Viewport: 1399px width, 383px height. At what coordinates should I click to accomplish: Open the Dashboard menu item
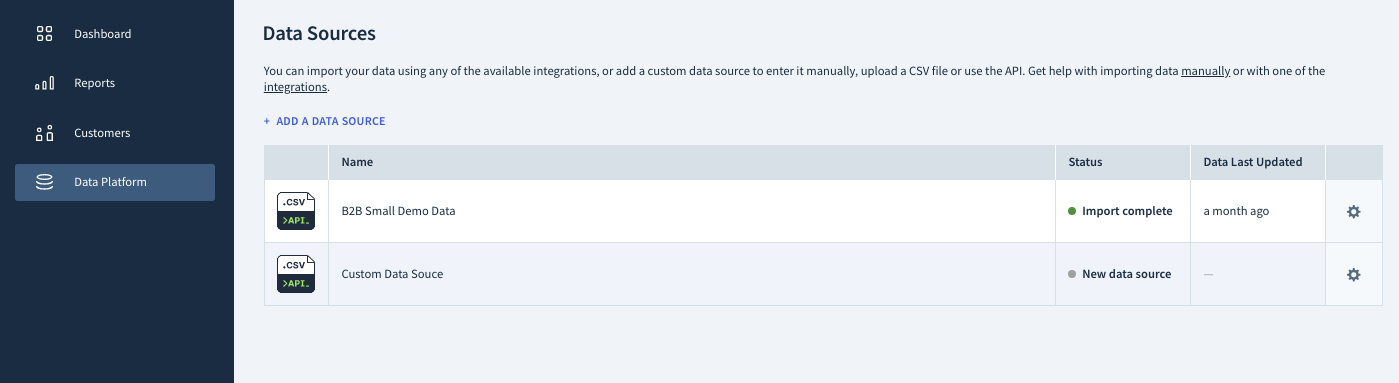click(x=115, y=34)
